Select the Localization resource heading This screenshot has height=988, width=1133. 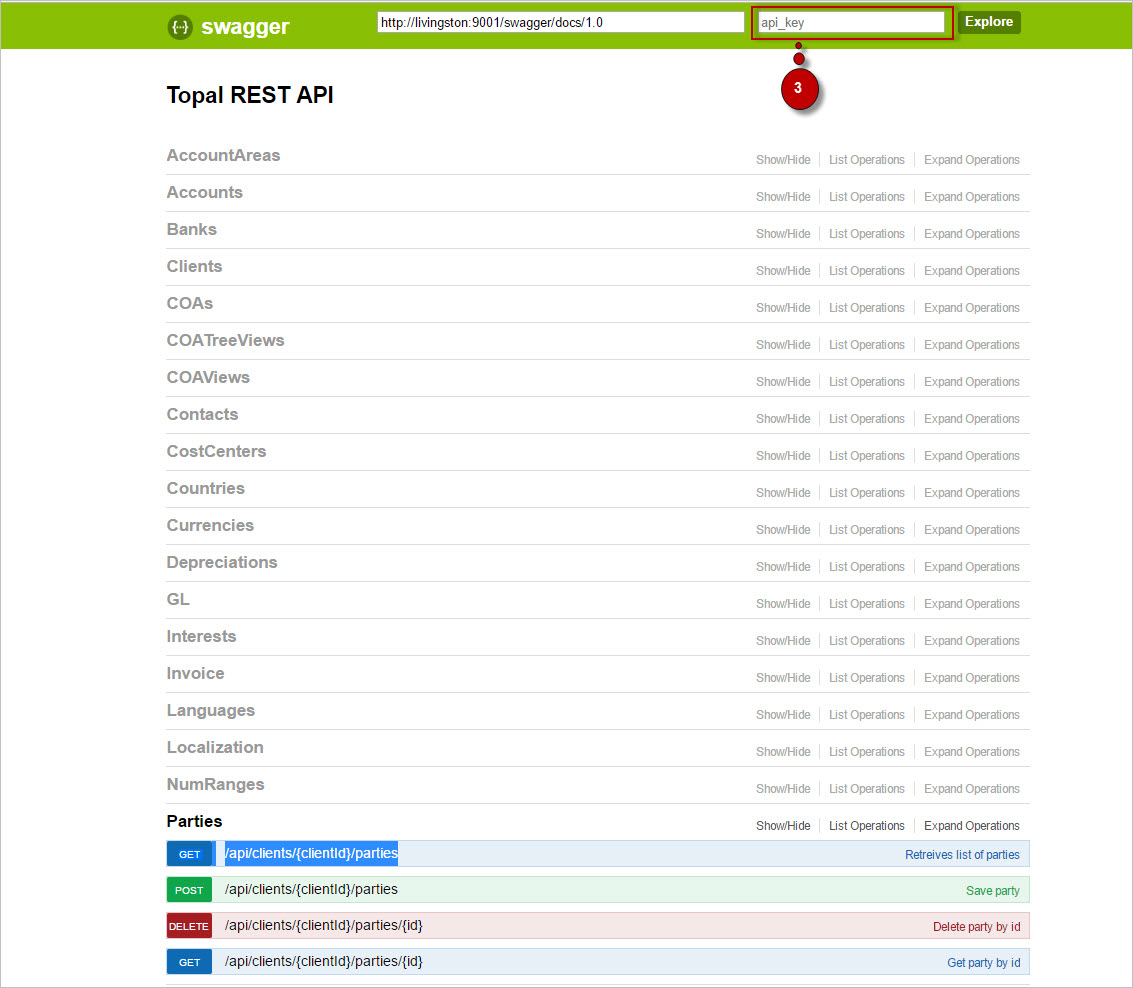coord(215,748)
